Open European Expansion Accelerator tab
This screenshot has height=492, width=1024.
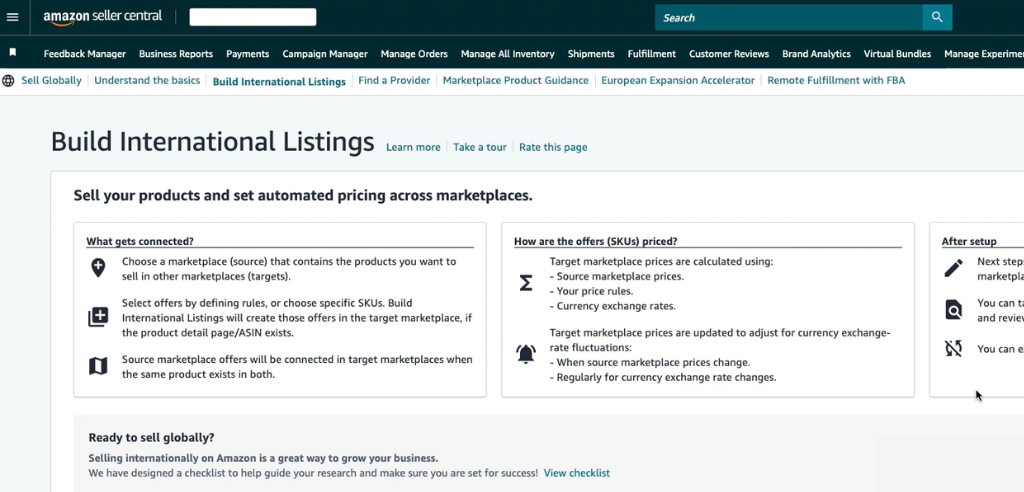678,80
